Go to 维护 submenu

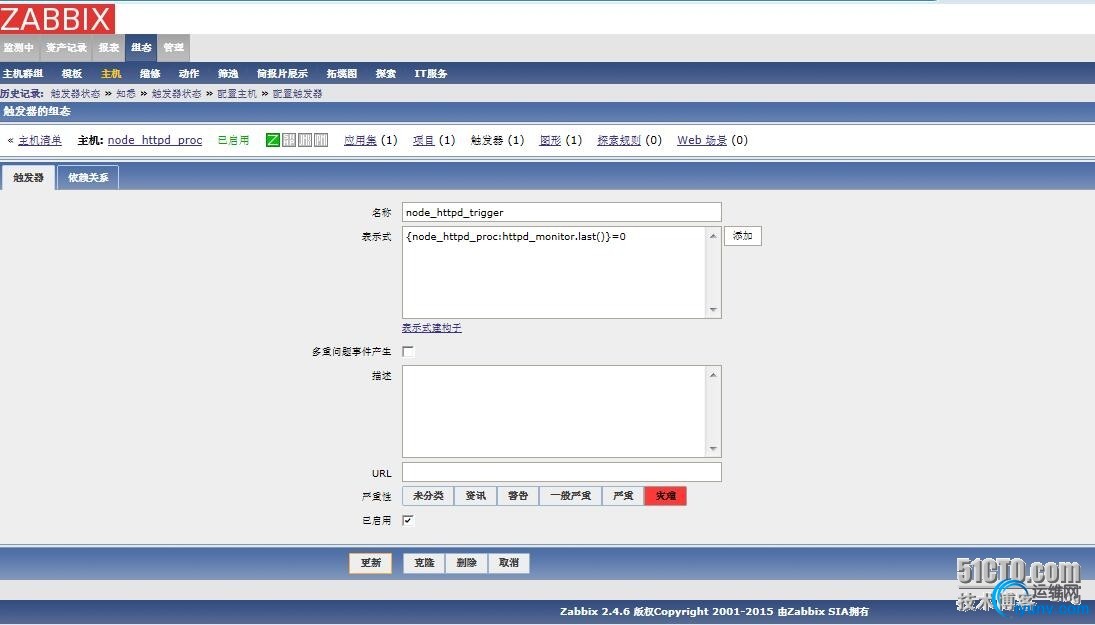[150, 73]
